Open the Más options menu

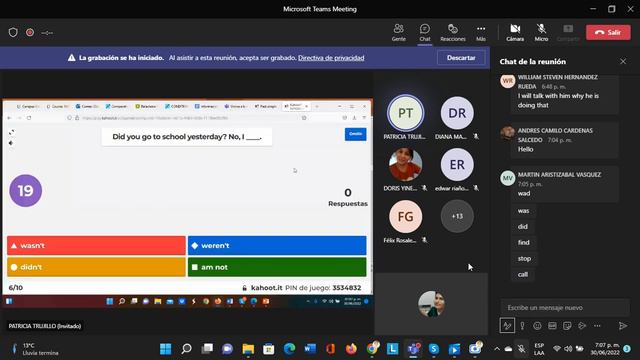coord(481,32)
